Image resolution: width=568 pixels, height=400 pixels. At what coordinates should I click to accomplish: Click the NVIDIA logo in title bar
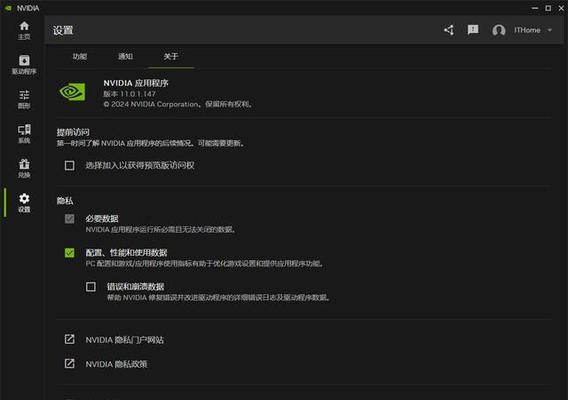[8, 8]
